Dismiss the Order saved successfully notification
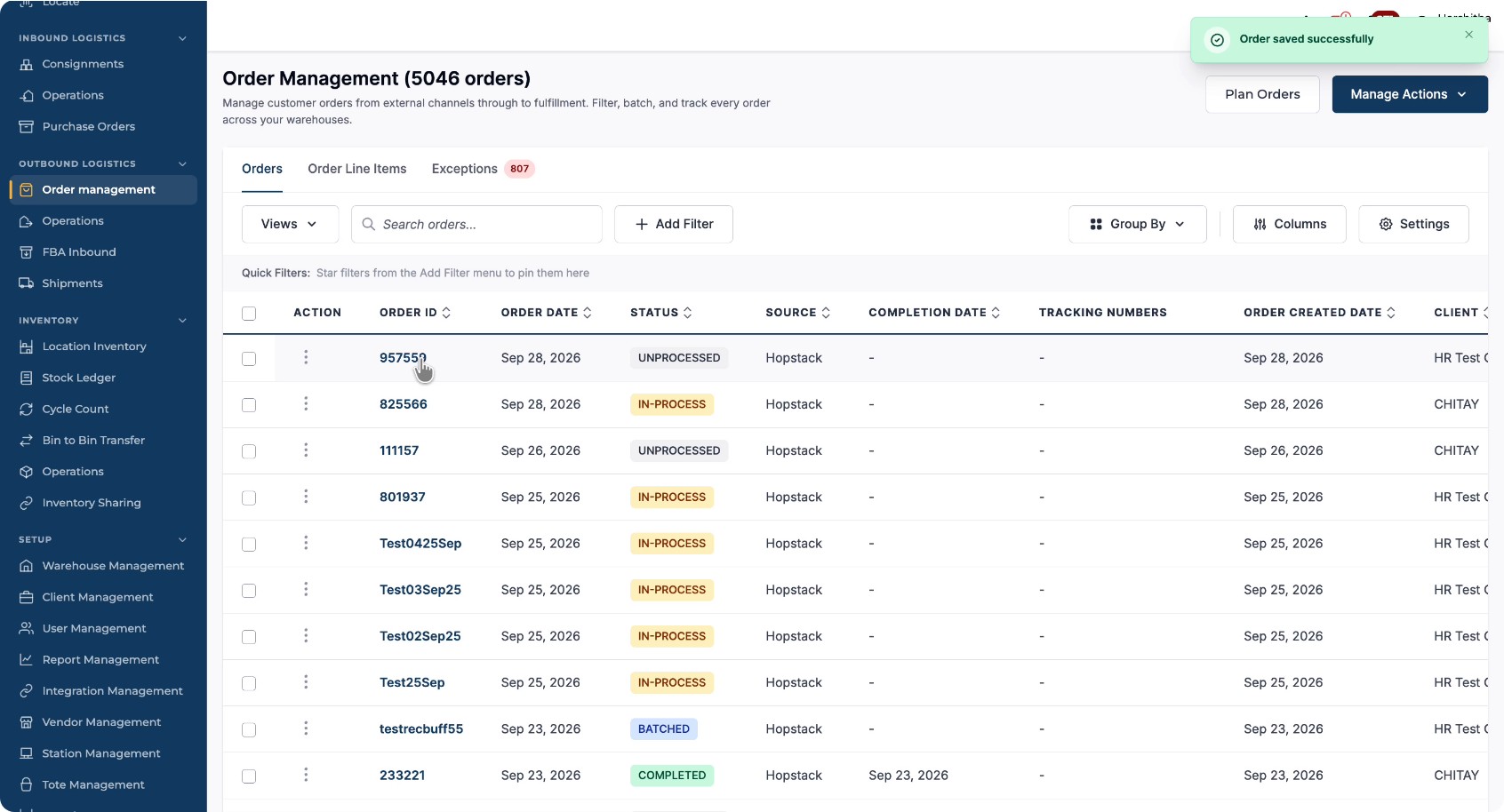Viewport: 1504px width, 812px height. [1468, 35]
